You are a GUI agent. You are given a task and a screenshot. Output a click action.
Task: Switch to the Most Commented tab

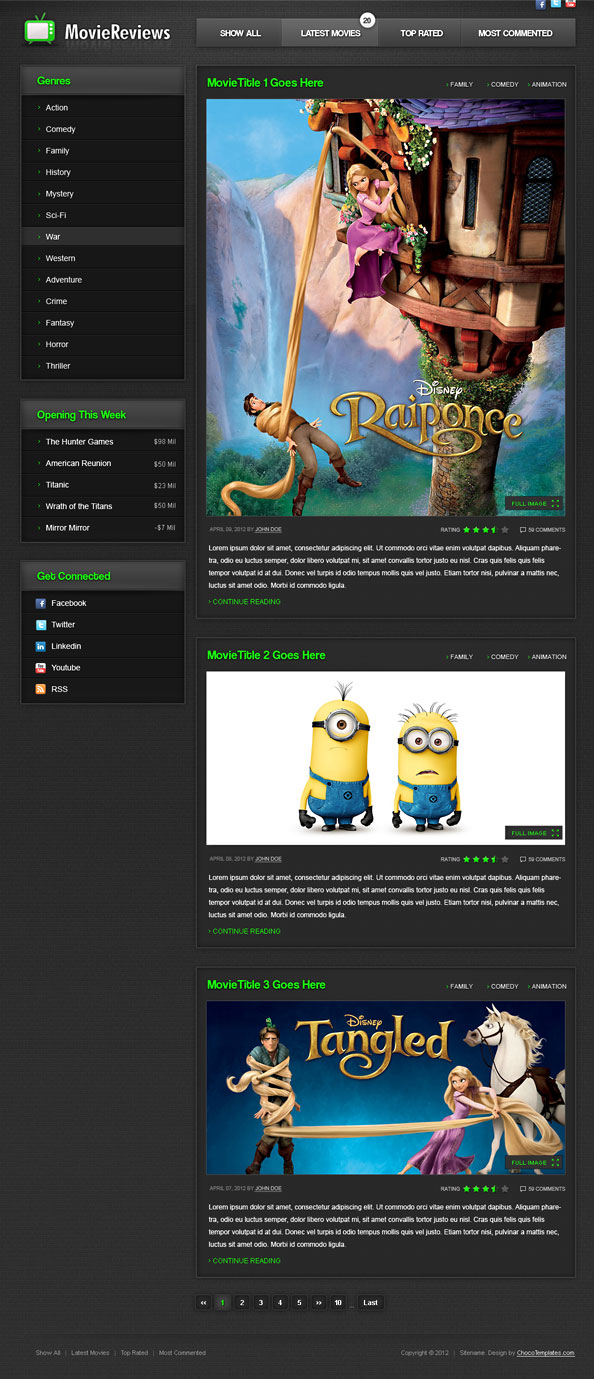[516, 33]
